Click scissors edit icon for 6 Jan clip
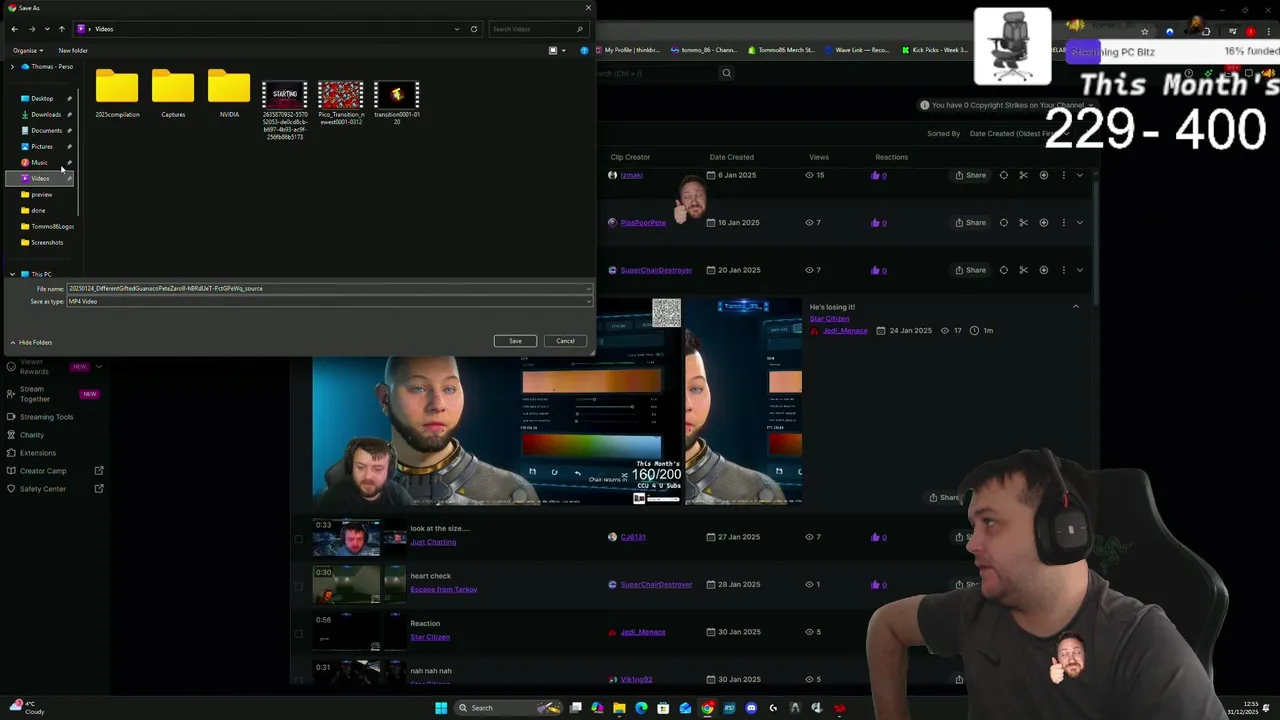 (x=1023, y=175)
